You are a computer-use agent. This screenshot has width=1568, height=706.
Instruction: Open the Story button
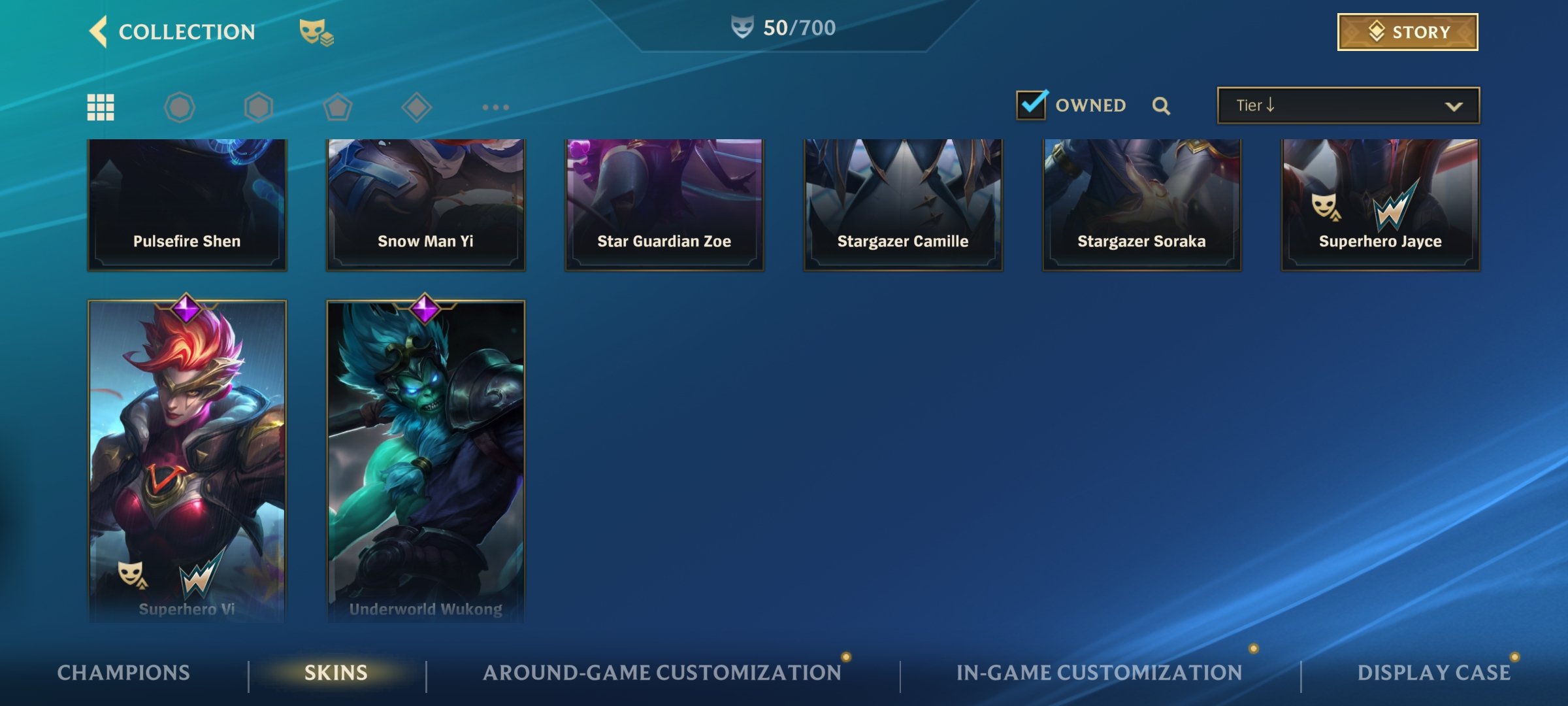click(1408, 32)
